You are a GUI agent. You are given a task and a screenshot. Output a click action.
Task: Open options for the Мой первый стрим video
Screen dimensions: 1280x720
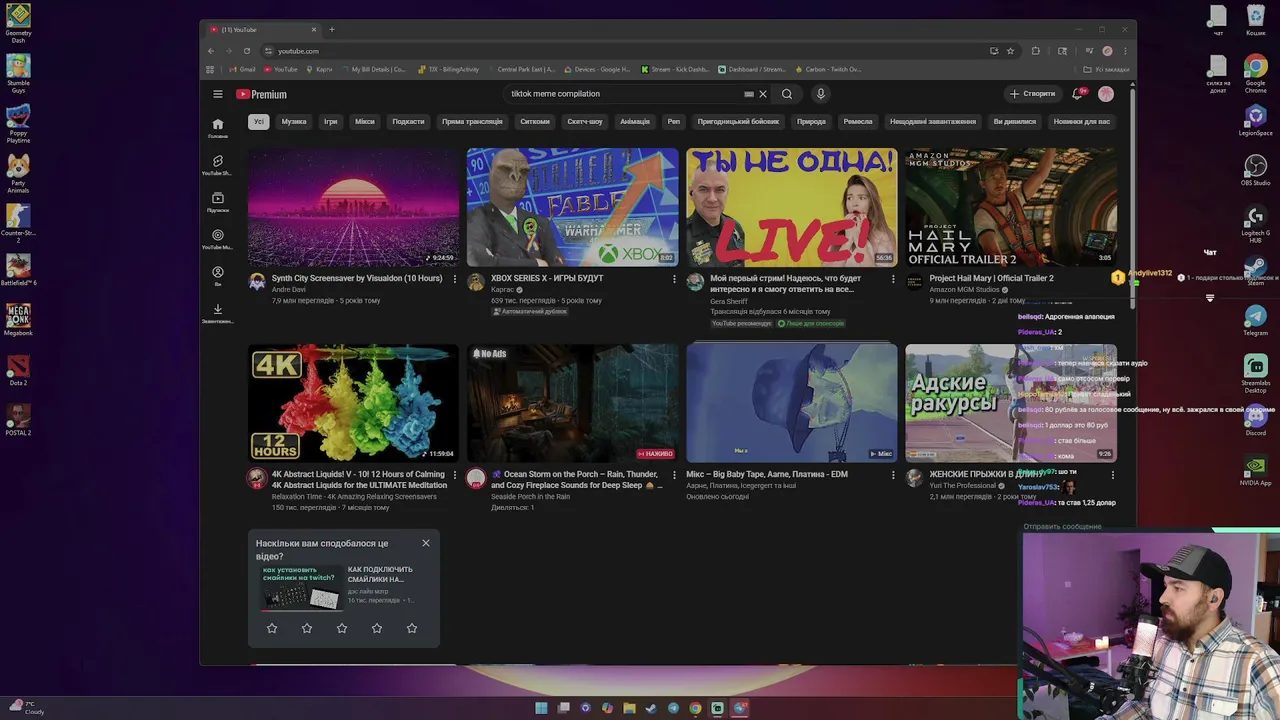pos(893,279)
